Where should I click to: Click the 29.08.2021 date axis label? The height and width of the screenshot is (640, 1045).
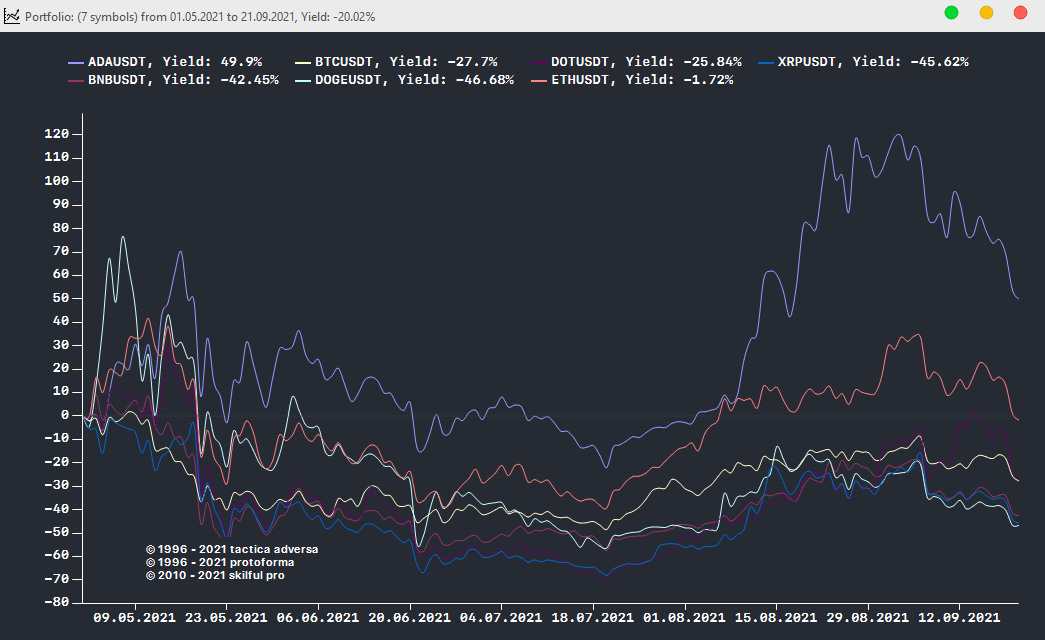pyautogui.click(x=868, y=618)
